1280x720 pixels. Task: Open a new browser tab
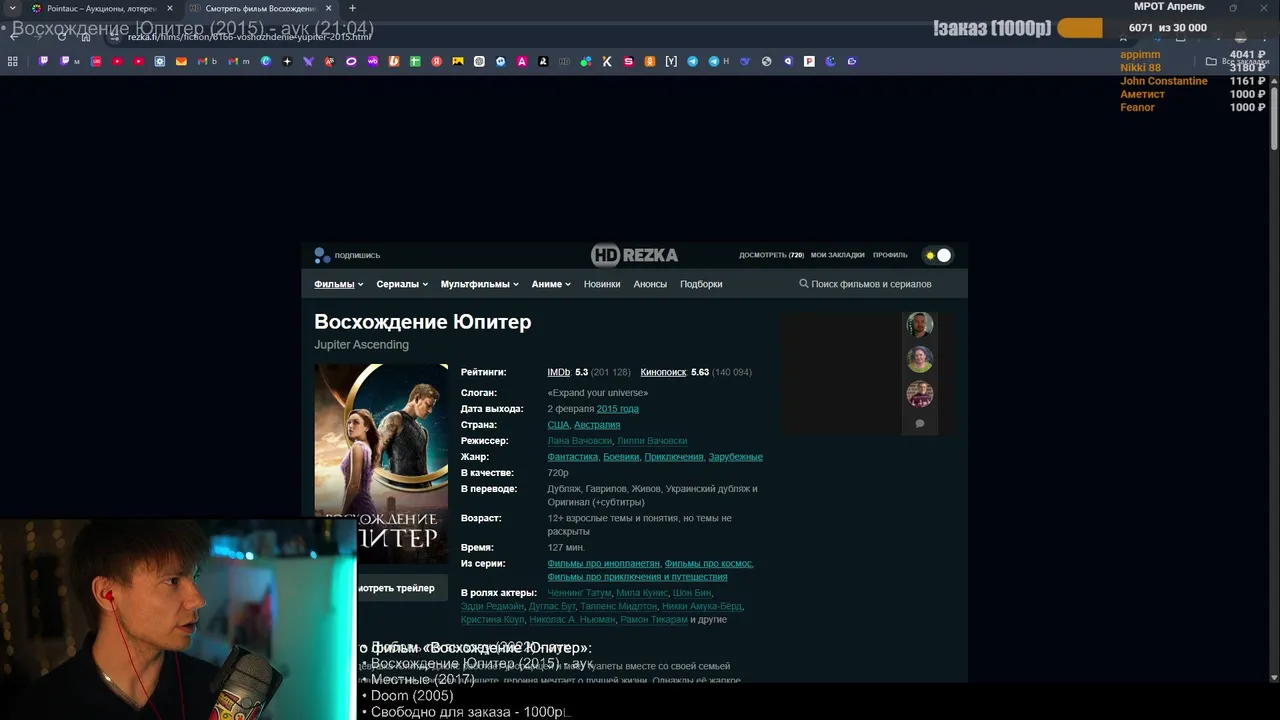click(x=352, y=8)
